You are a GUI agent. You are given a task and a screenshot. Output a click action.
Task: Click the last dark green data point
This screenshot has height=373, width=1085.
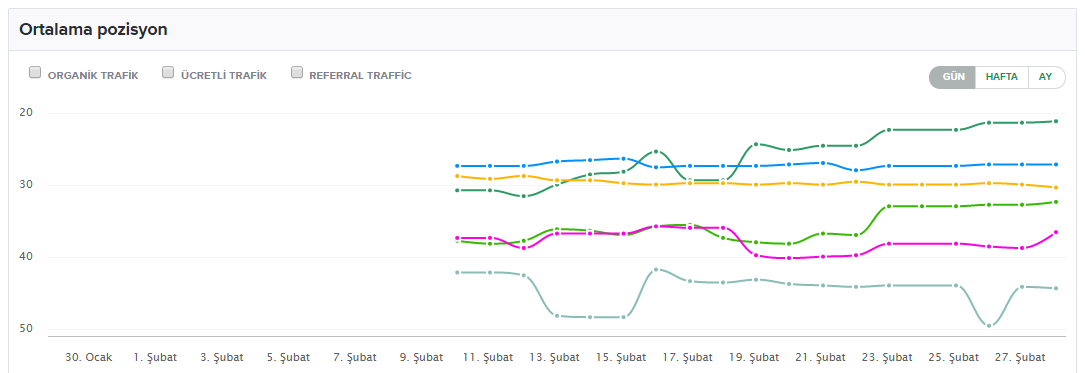(x=1055, y=121)
